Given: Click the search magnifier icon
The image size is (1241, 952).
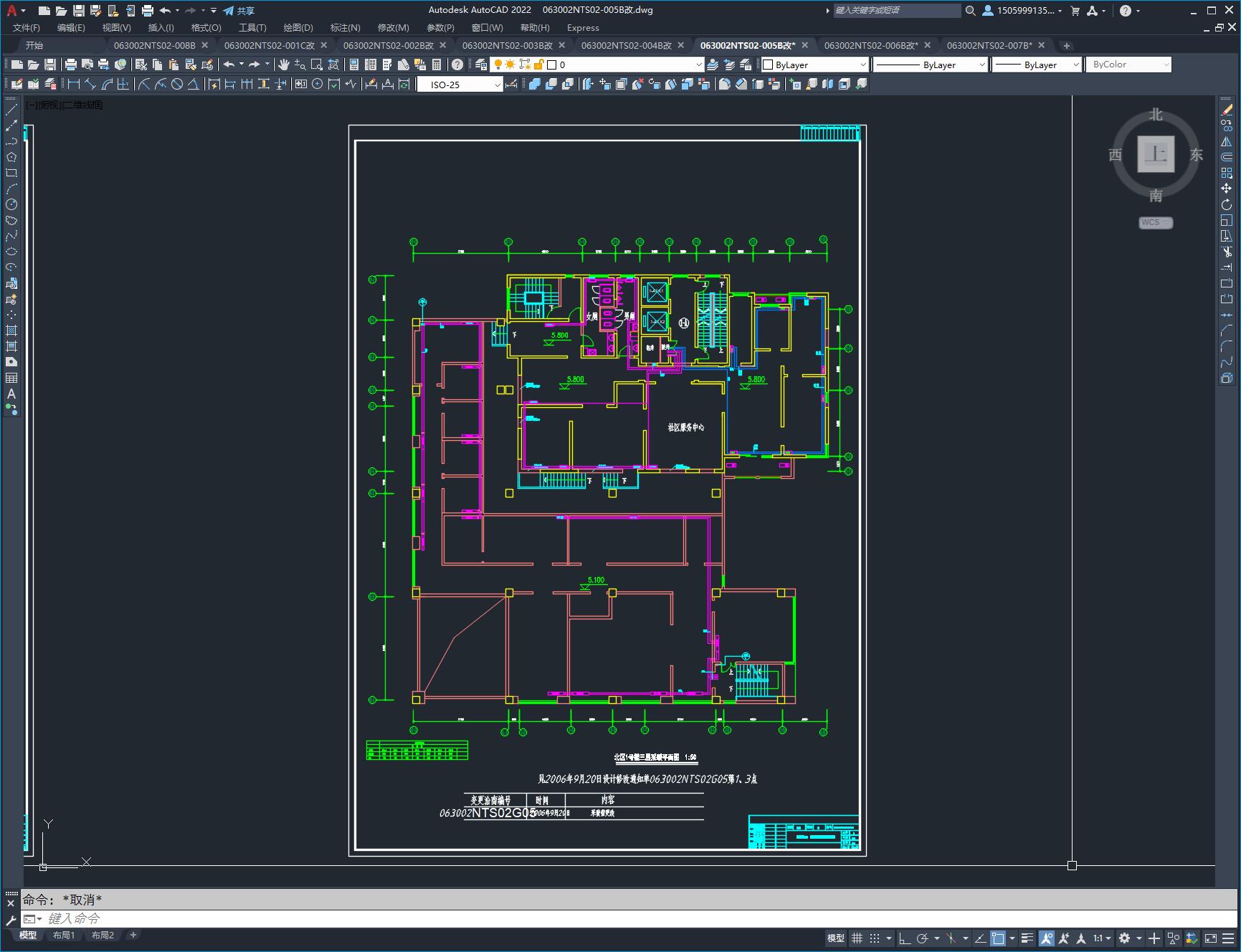Looking at the screenshot, I should pos(971,11).
